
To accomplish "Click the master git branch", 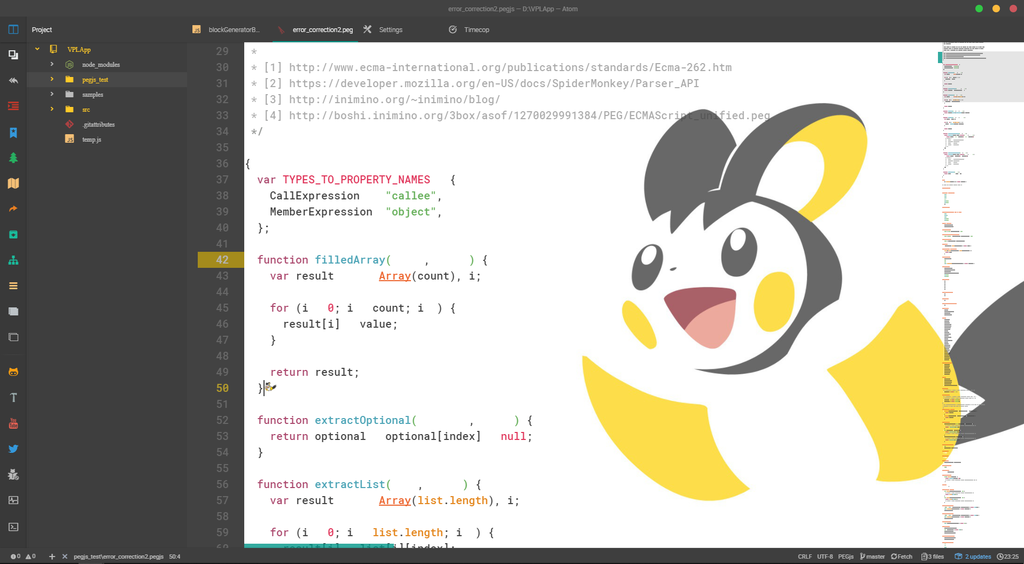I will (872, 557).
